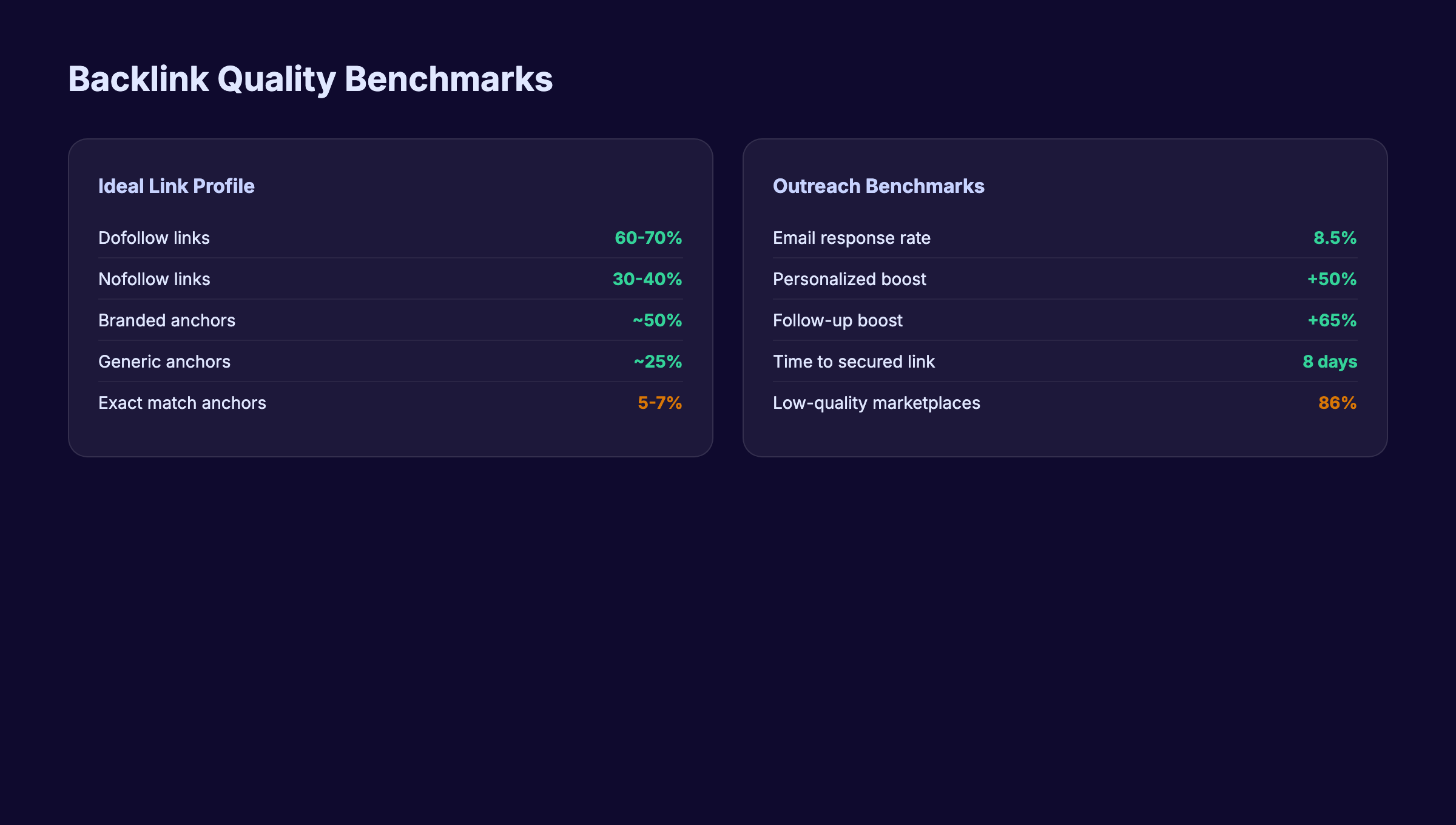Screen dimensions: 1456x825
Task: Click the Dofollow links row label
Action: (154, 238)
